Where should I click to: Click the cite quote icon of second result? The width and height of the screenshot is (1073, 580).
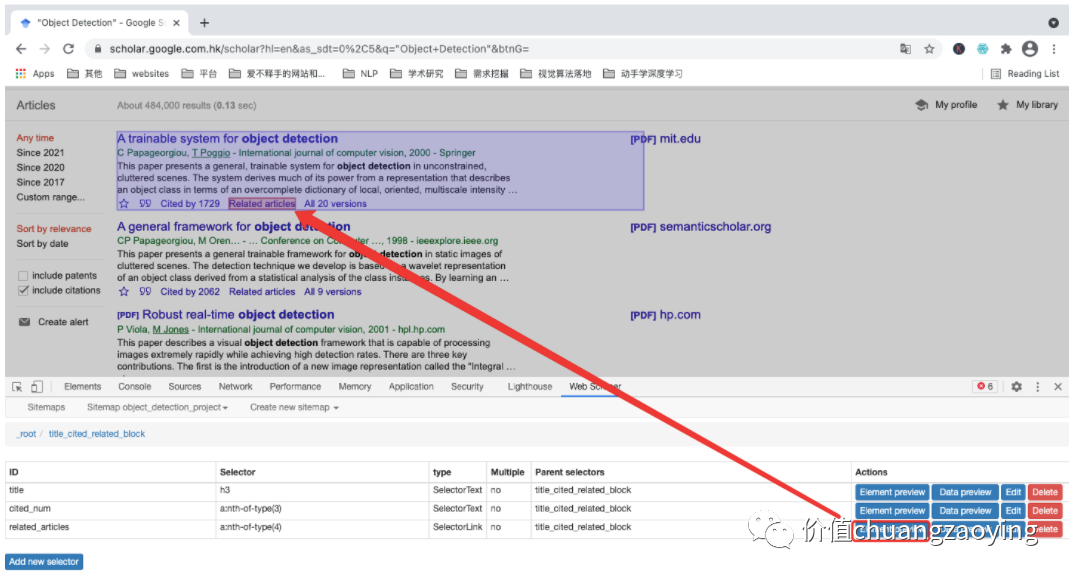tap(145, 292)
